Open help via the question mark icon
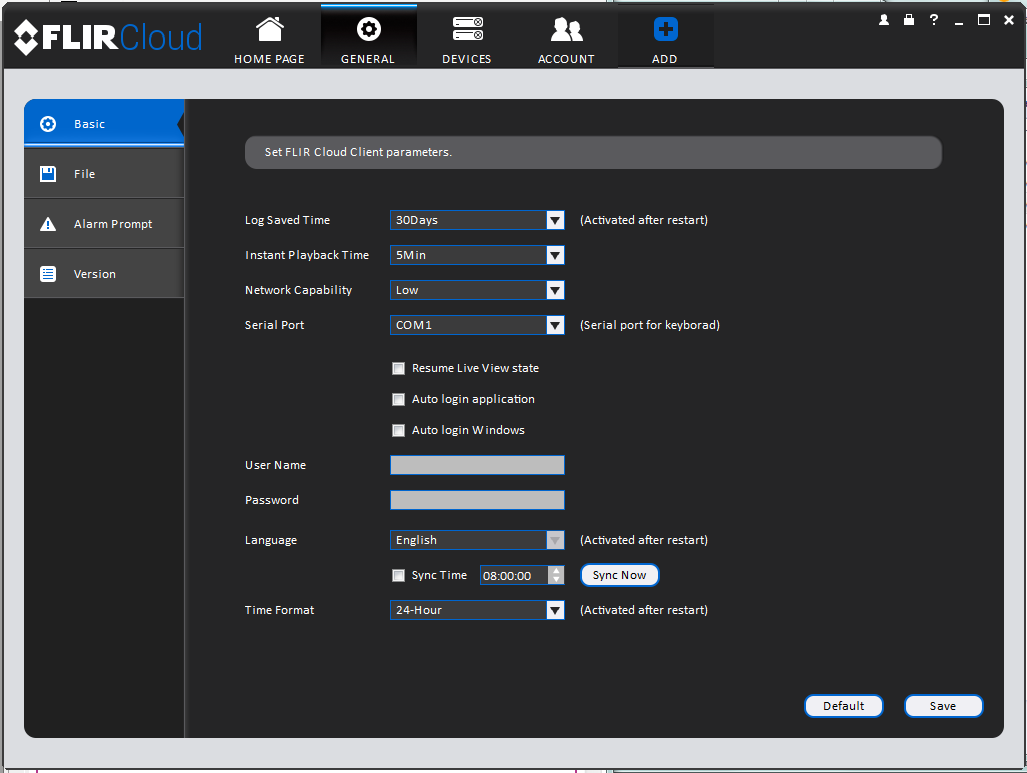 click(934, 20)
